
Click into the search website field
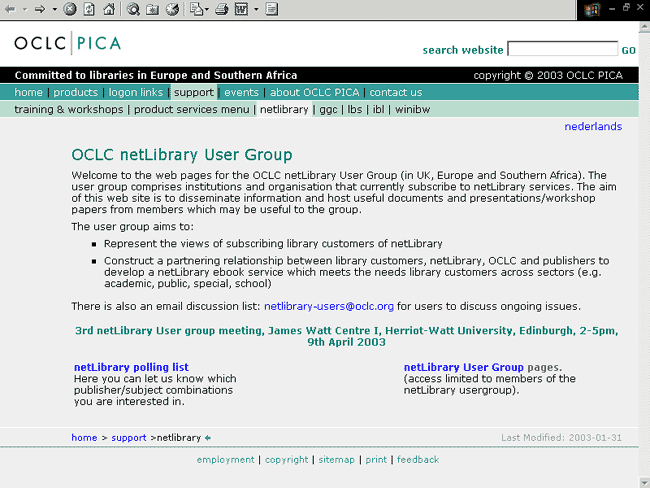[x=562, y=49]
